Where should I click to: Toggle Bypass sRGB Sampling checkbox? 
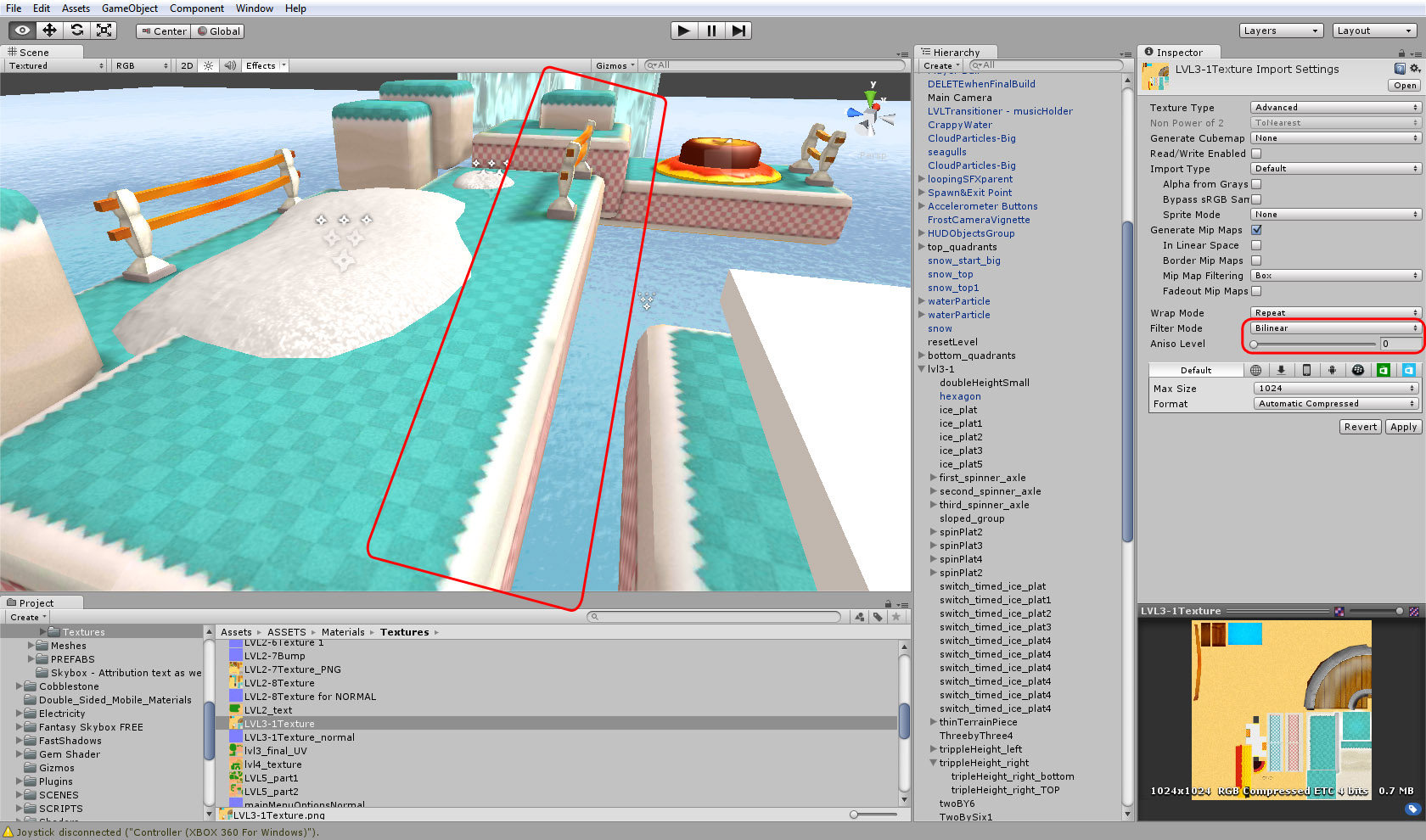[x=1256, y=199]
